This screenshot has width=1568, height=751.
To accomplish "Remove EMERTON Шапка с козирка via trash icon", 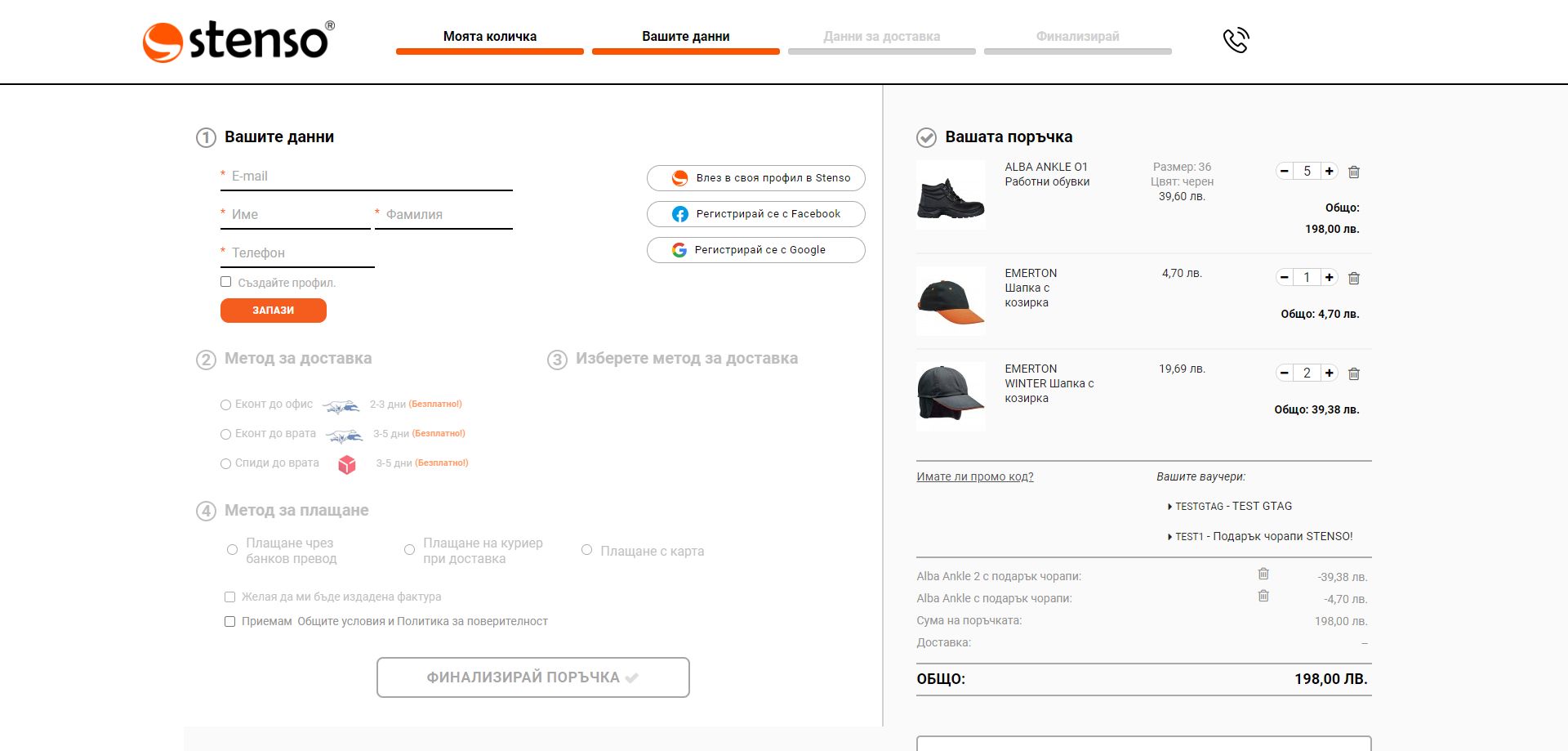I will pos(1353,278).
